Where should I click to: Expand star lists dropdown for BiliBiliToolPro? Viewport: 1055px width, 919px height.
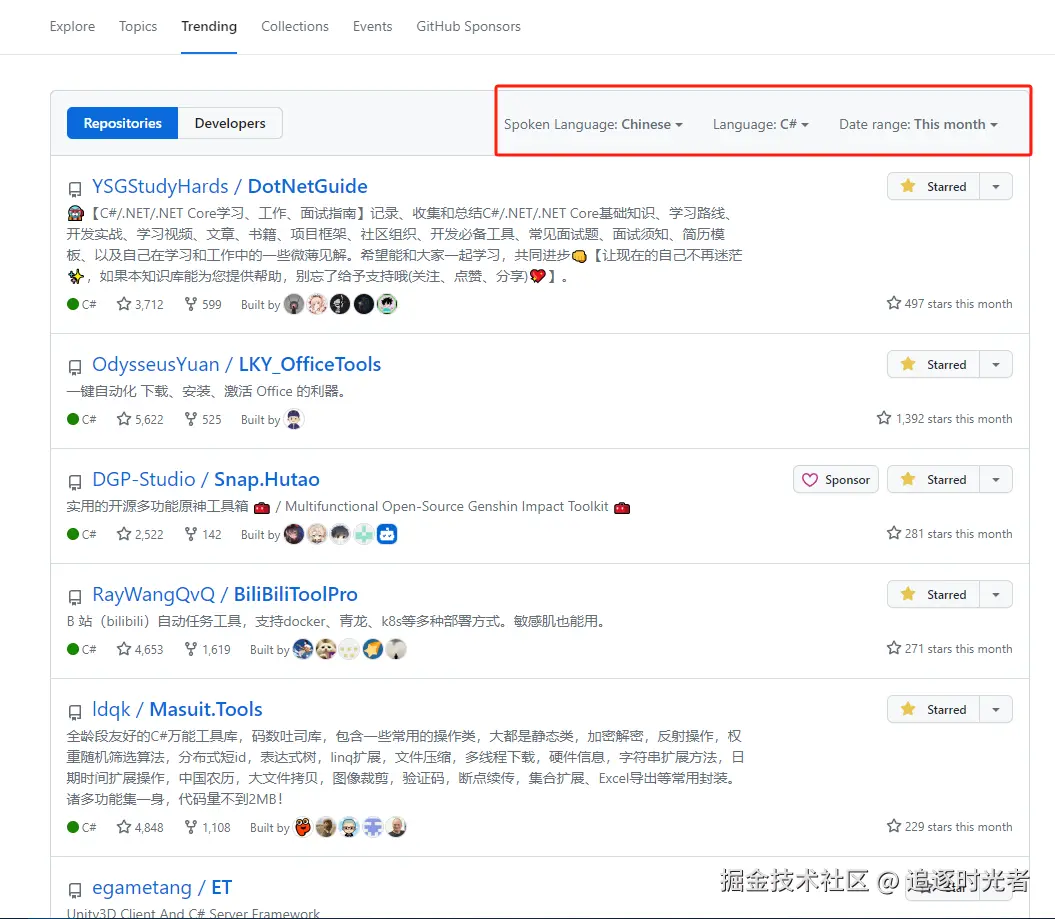(996, 595)
